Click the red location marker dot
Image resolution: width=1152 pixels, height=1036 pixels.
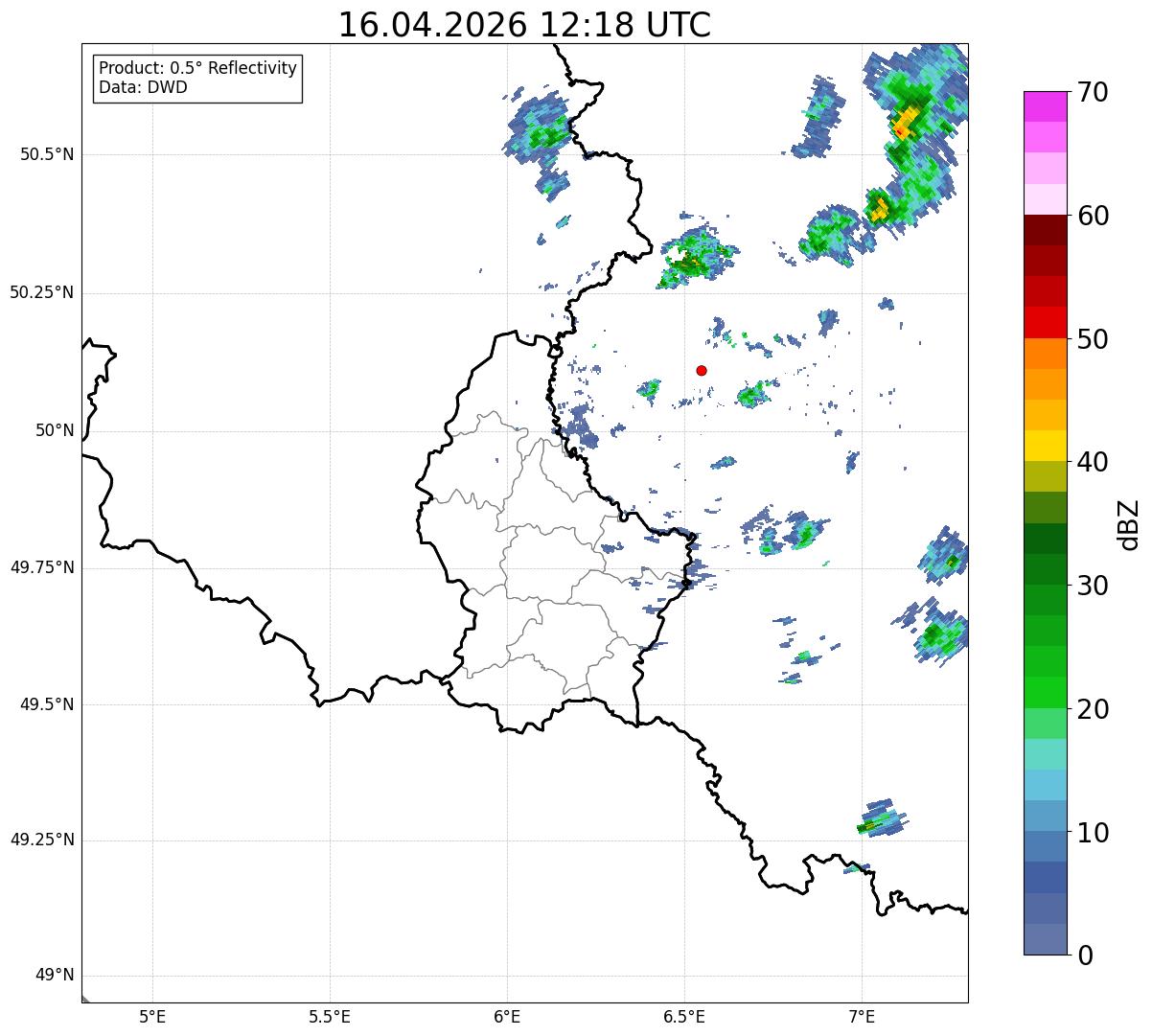point(702,370)
